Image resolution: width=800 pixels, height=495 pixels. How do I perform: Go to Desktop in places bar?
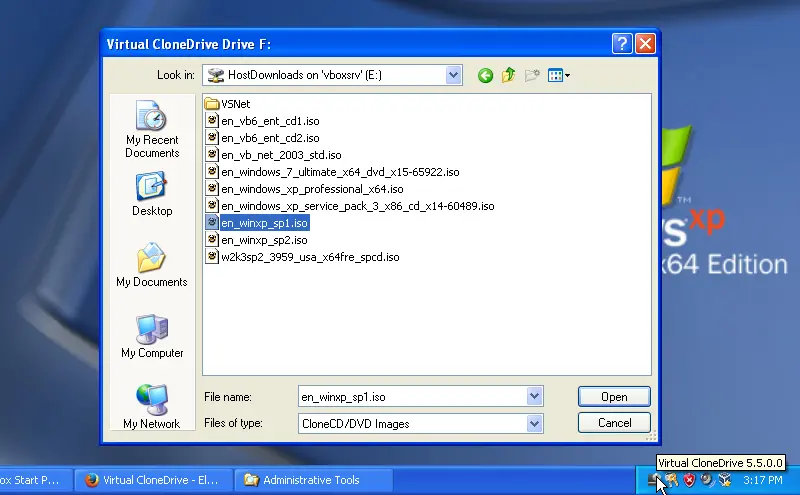[x=152, y=194]
